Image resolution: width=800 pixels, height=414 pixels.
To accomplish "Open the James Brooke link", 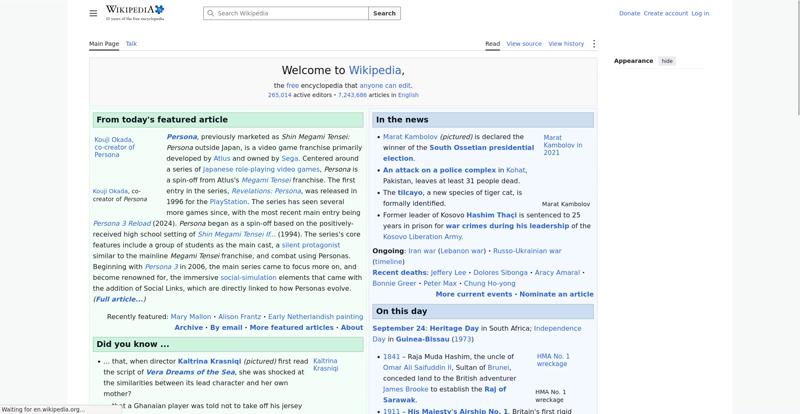I will [406, 389].
